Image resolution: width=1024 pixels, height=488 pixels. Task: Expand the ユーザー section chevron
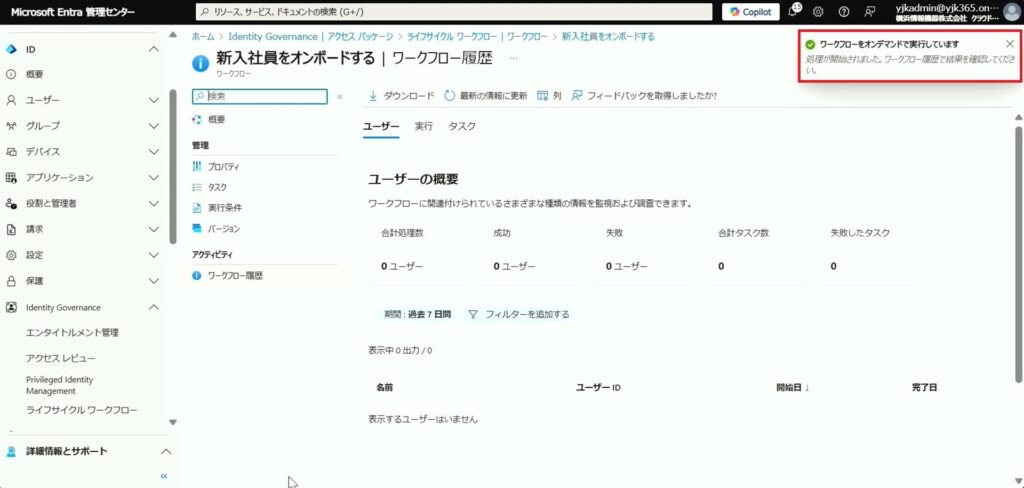tap(153, 100)
